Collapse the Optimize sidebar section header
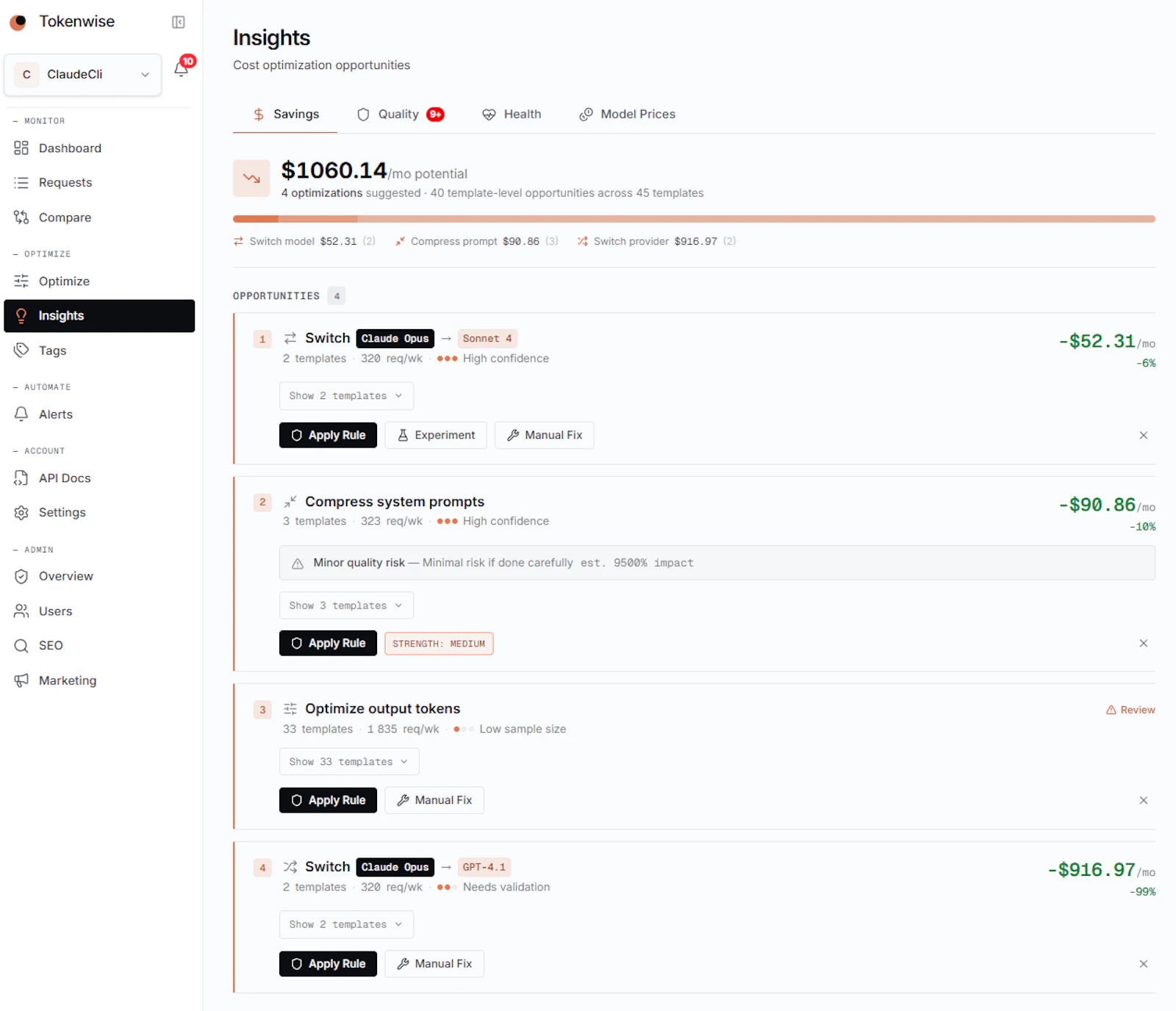 pos(42,254)
